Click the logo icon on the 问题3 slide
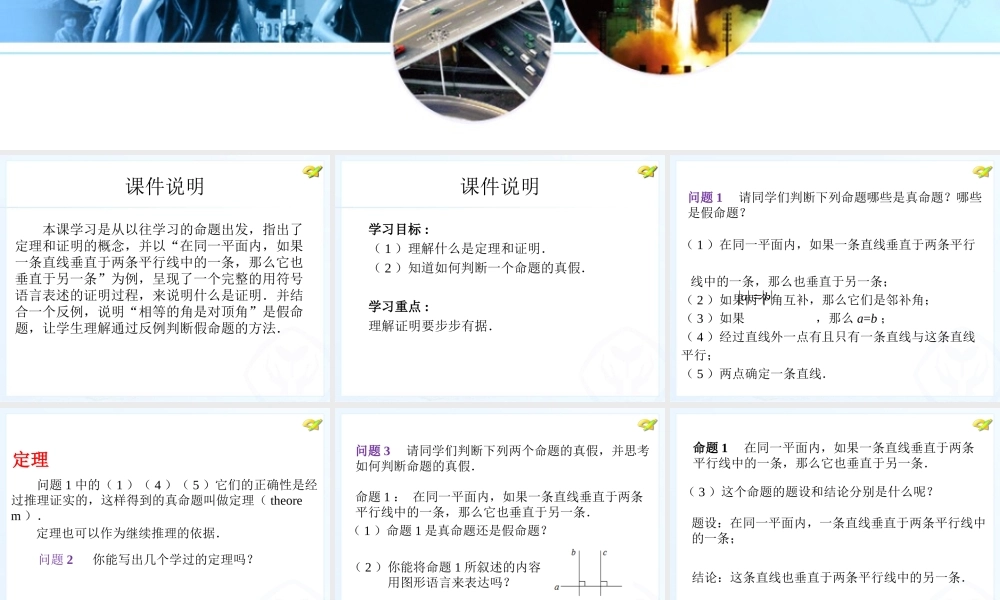The width and height of the screenshot is (1000, 600). tap(647, 425)
